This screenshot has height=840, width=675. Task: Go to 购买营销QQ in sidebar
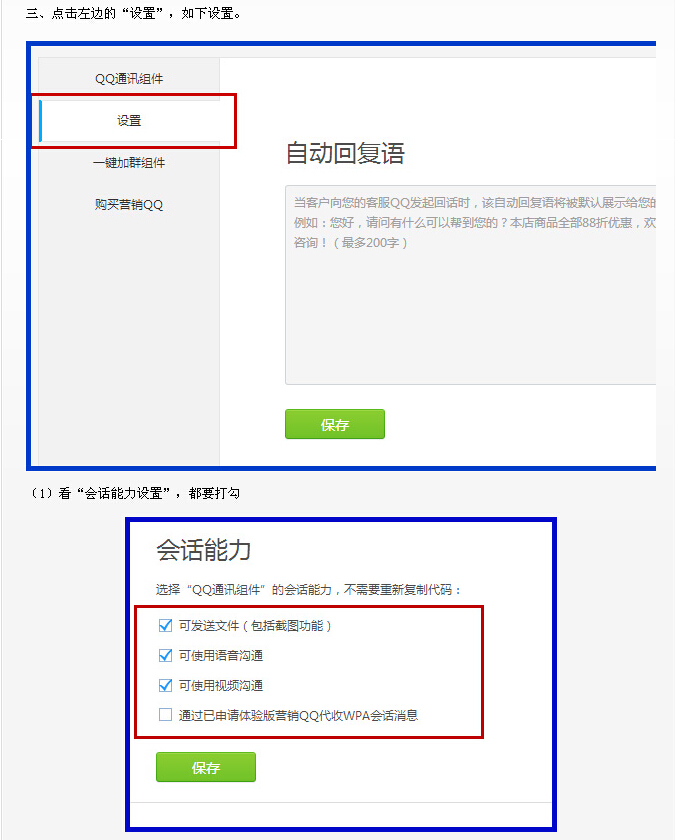(x=129, y=204)
